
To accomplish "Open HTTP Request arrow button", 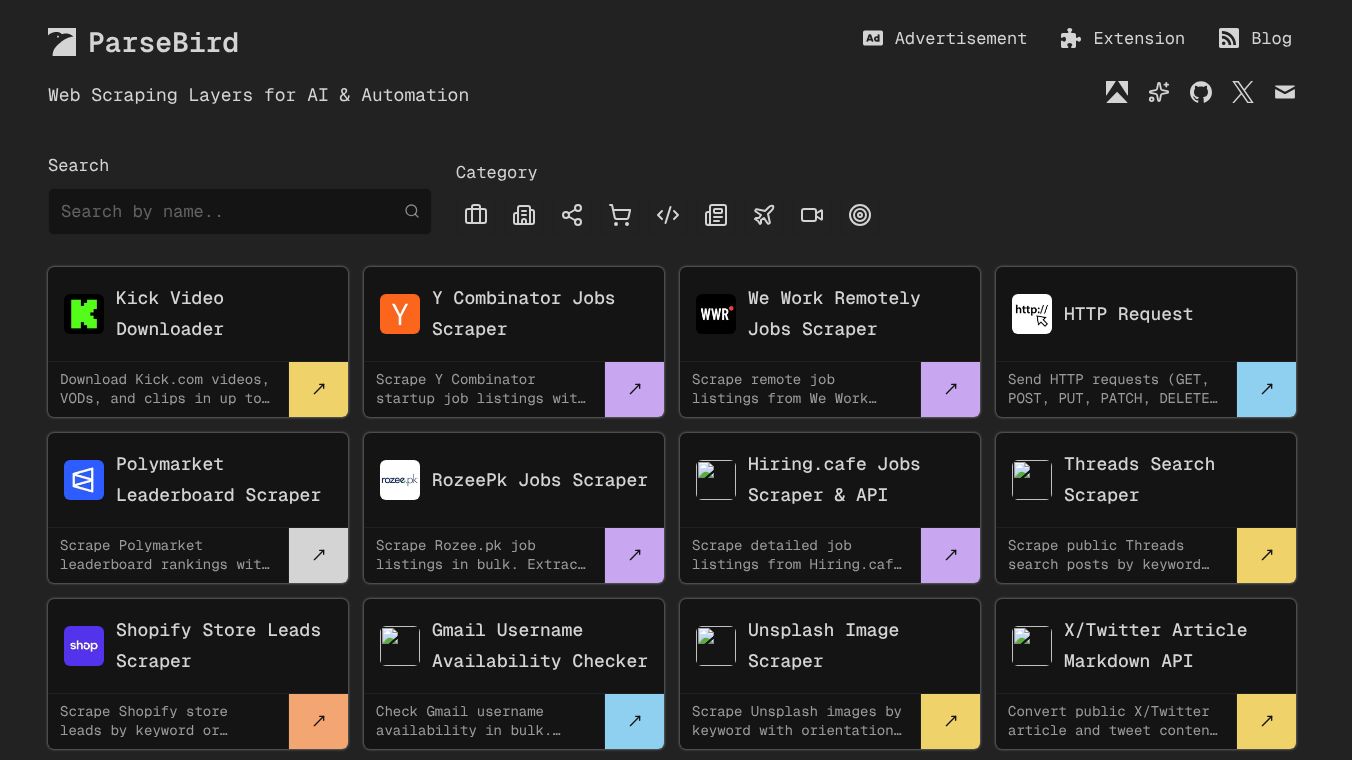I will click(1267, 389).
